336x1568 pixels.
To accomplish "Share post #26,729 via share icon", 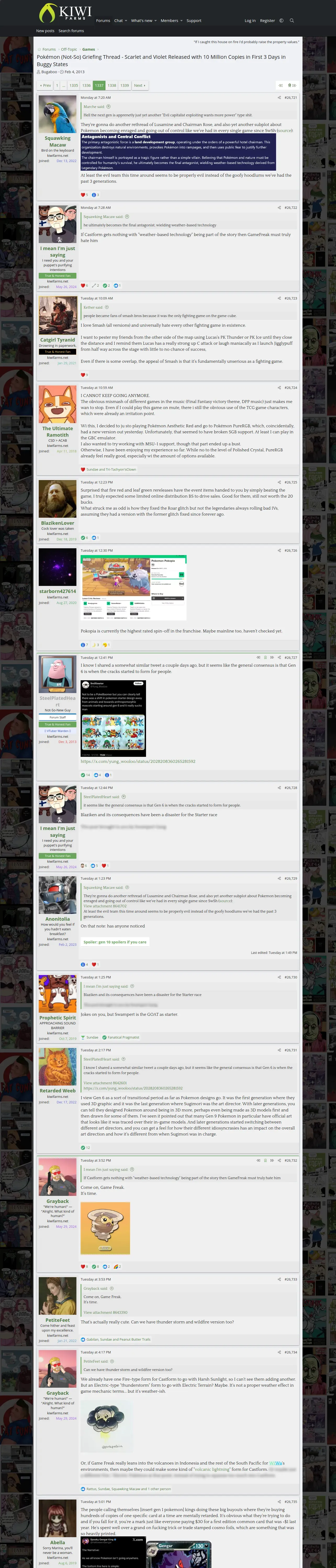I will (279, 878).
